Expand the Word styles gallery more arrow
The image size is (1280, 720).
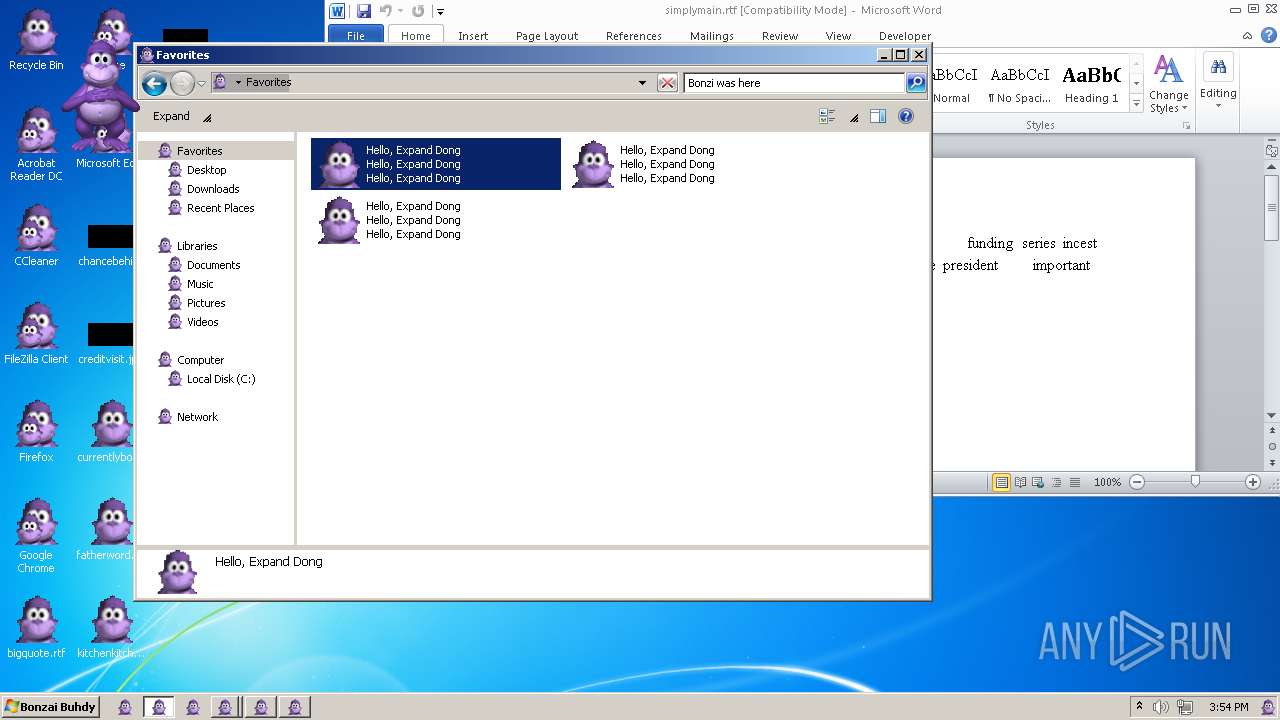point(1136,104)
